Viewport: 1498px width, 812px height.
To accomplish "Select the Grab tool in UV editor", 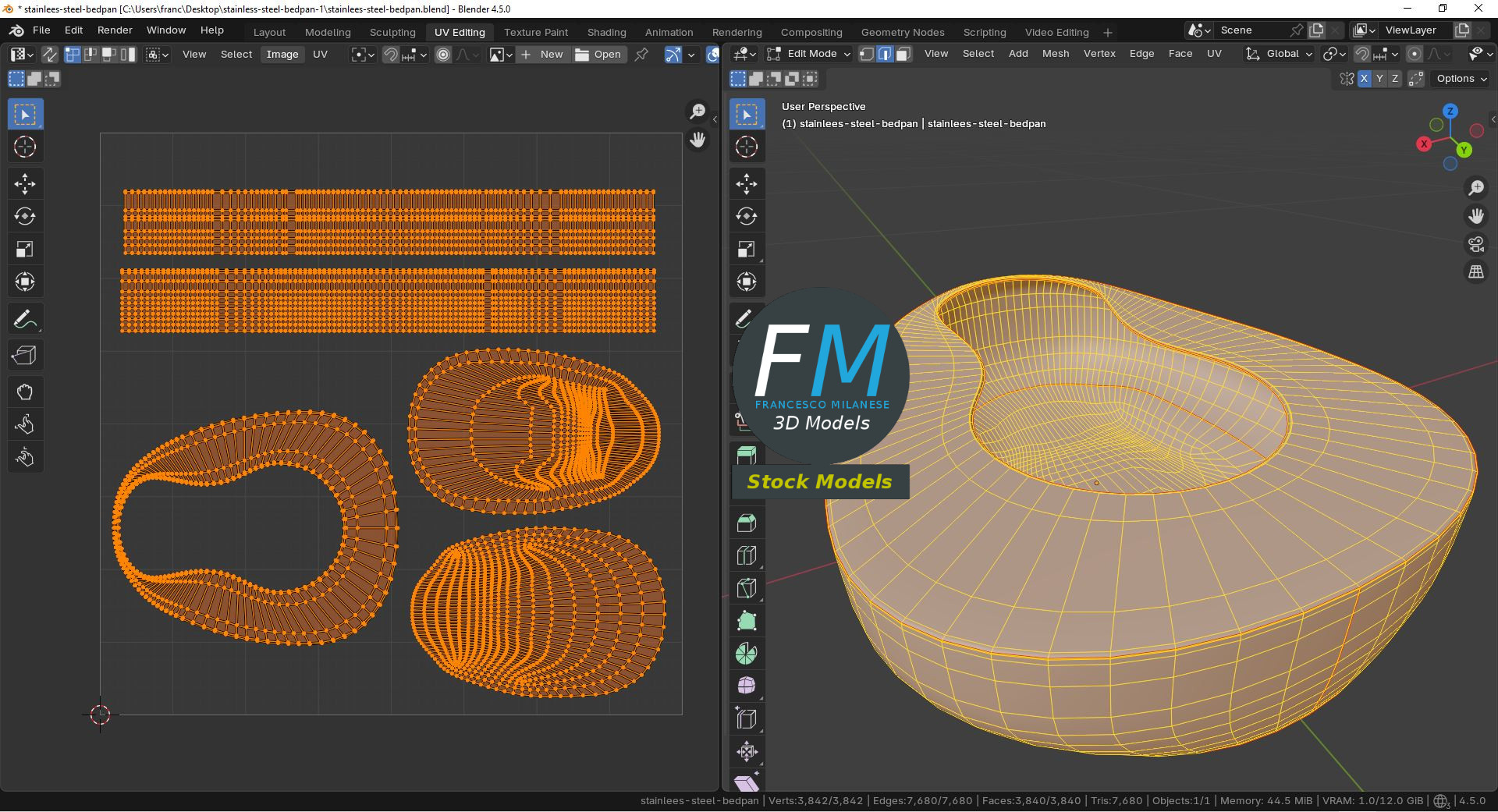I will (x=25, y=392).
